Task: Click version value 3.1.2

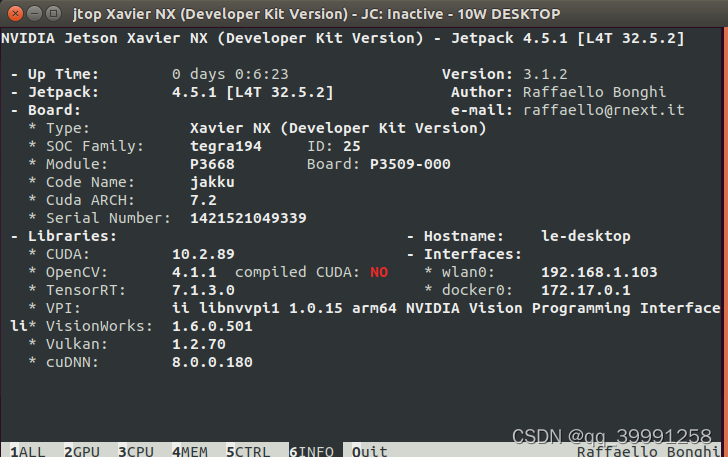Action: tap(545, 74)
